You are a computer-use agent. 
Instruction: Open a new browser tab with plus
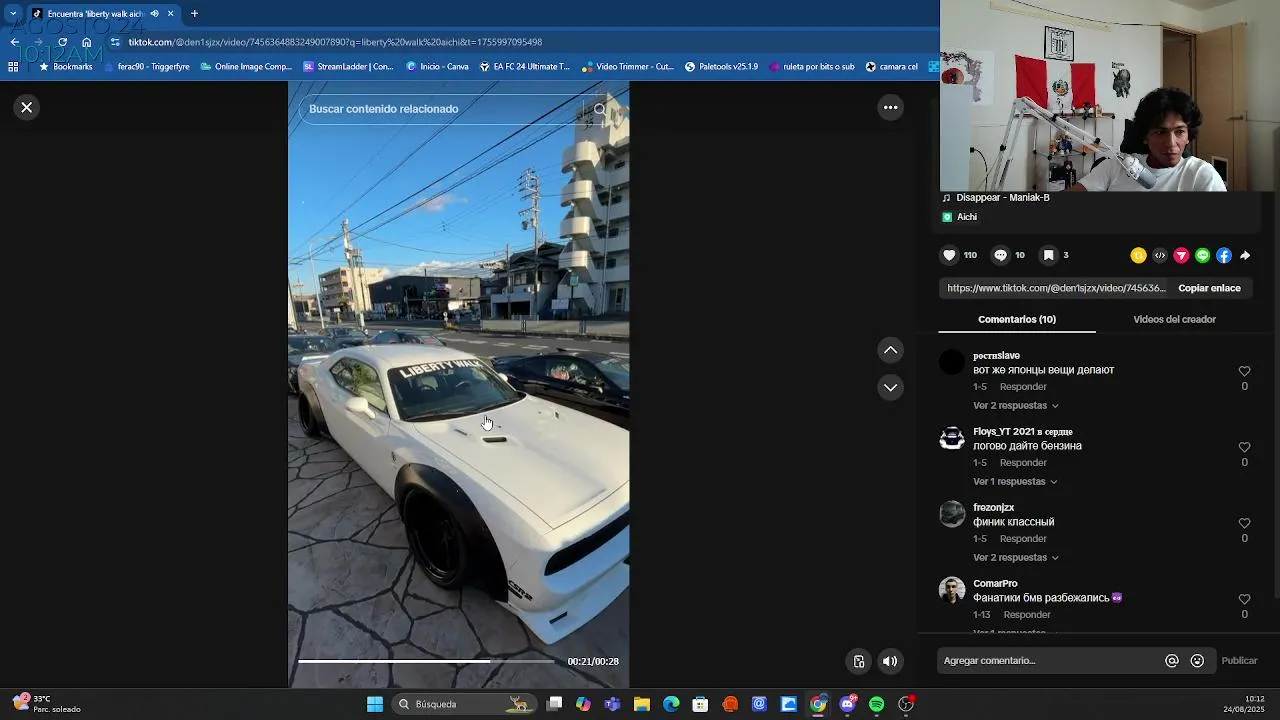point(194,14)
